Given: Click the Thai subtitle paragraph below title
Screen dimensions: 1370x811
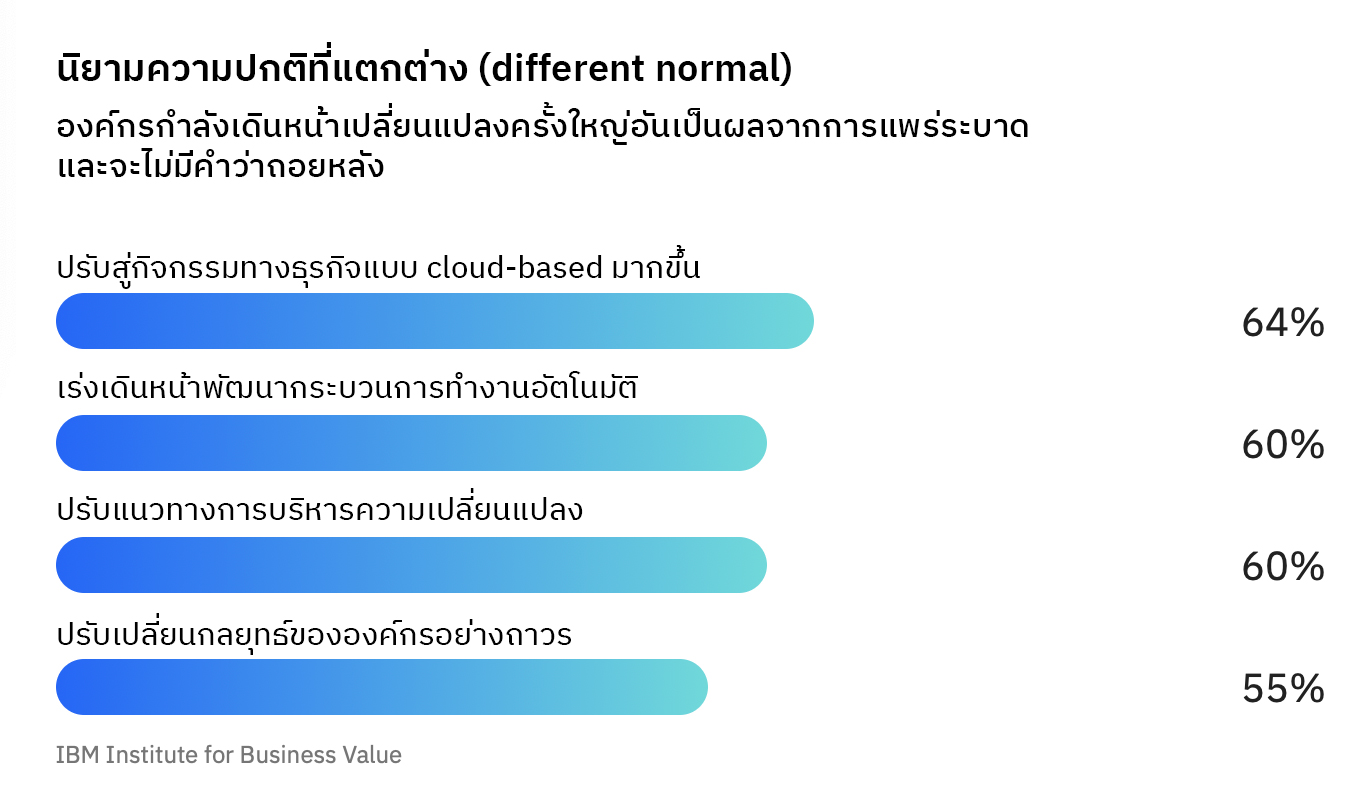Looking at the screenshot, I should 543,146.
